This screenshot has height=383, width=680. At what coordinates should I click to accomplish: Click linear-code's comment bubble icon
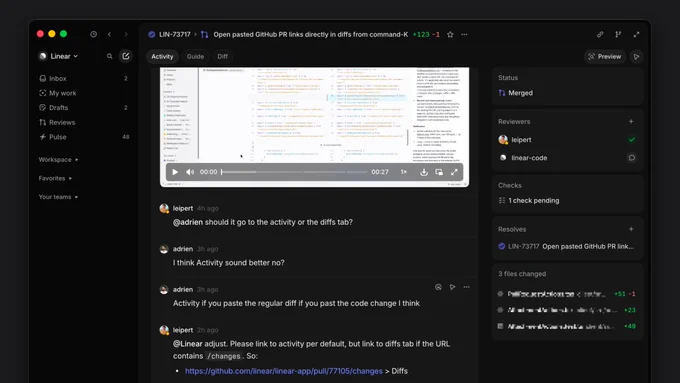click(631, 158)
